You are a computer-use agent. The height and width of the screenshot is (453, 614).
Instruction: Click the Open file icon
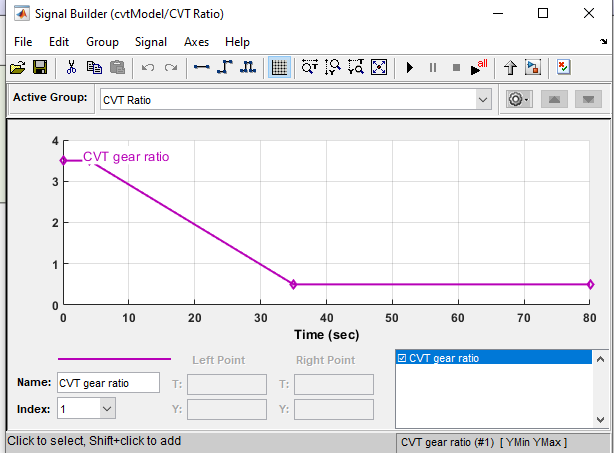point(17,68)
